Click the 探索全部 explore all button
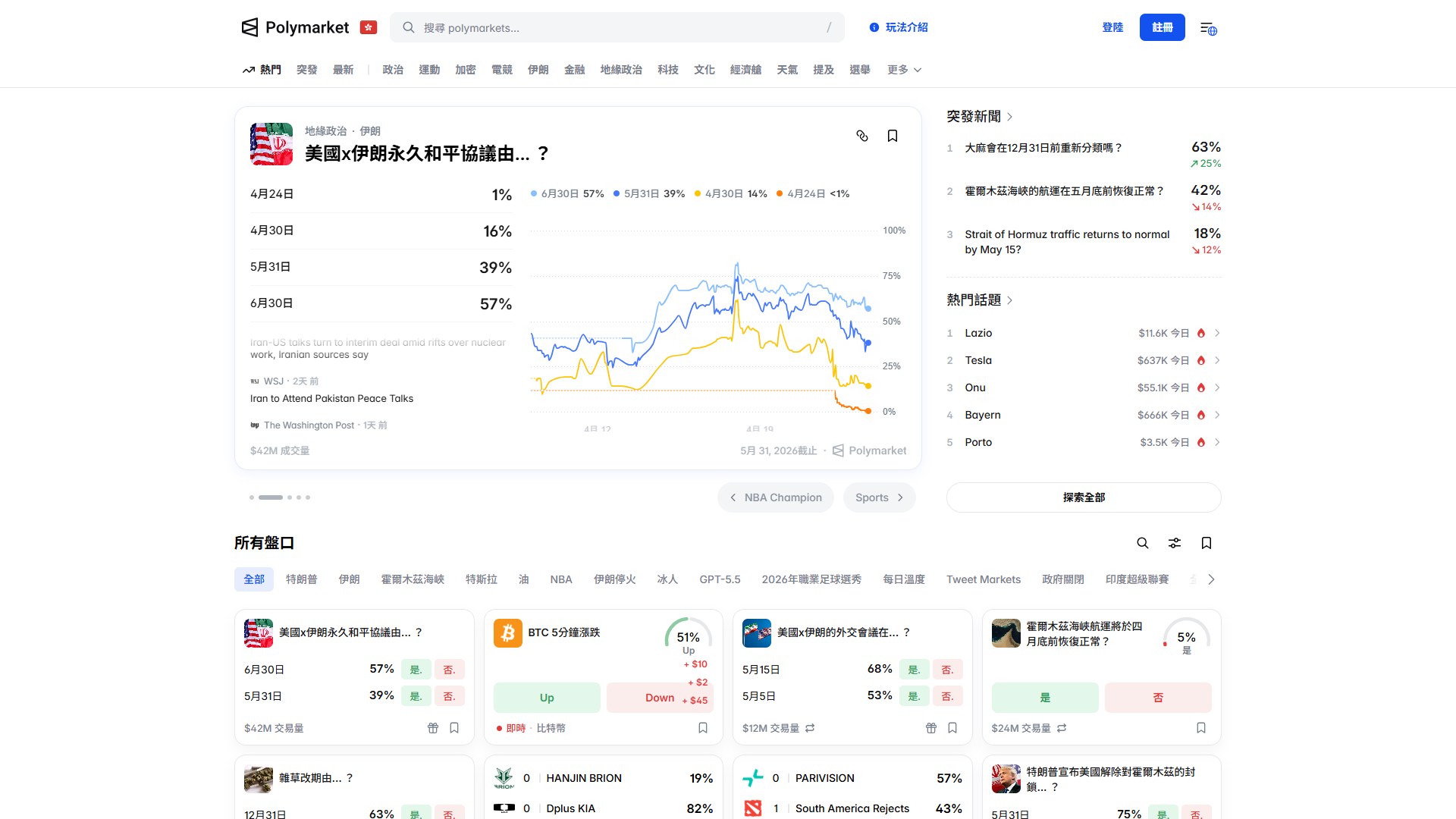 (x=1084, y=497)
